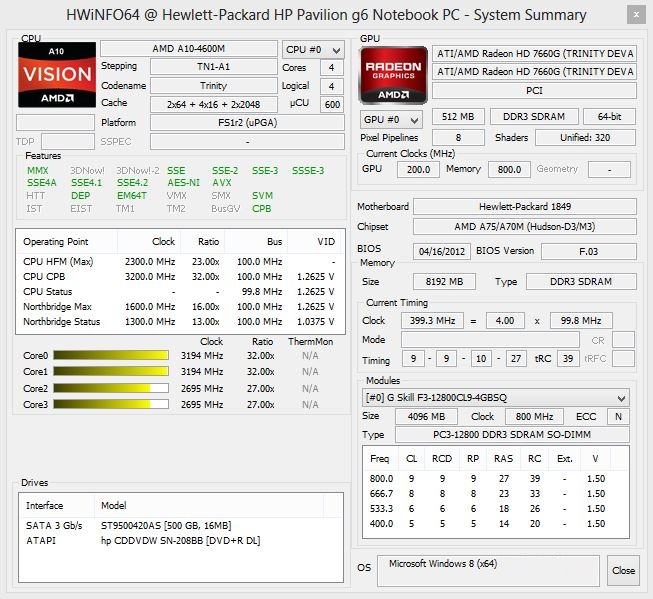
Task: Click the BIOS date 04/16/2012 field
Action: pyautogui.click(x=442, y=252)
